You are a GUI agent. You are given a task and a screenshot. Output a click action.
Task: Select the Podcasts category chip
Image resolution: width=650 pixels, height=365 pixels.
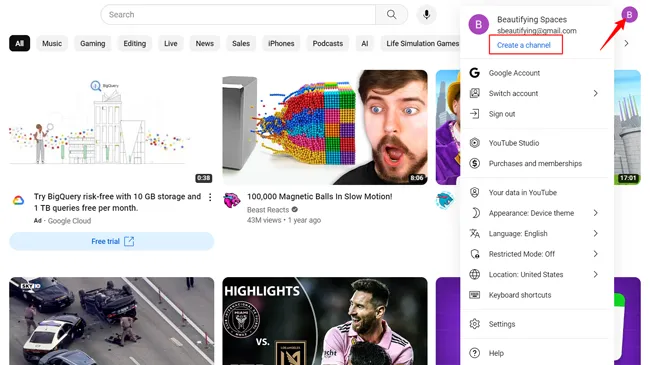pyautogui.click(x=327, y=44)
